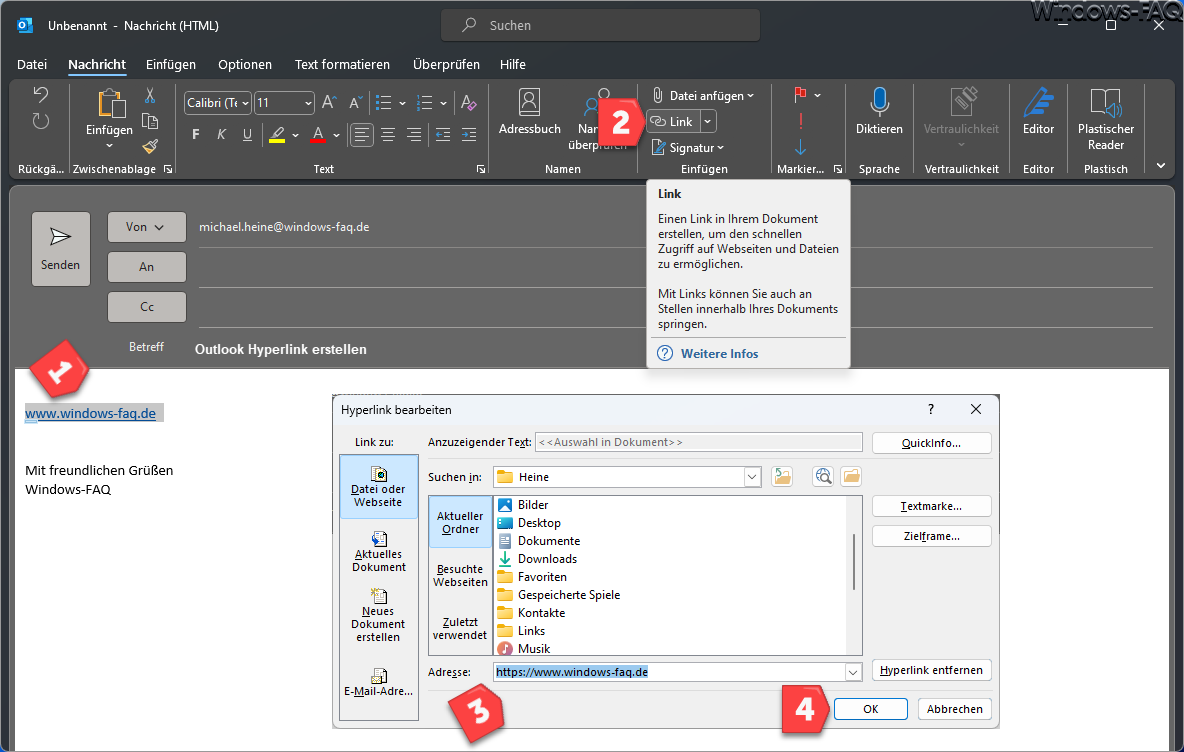Click the Undo arrow in the ribbon

pos(41,94)
